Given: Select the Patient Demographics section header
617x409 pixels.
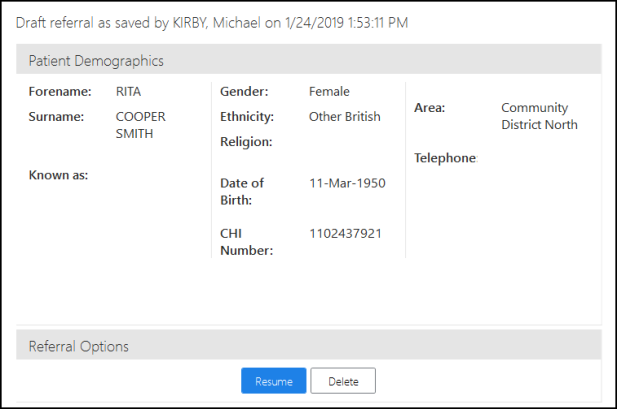Looking at the screenshot, I should pos(308,59).
